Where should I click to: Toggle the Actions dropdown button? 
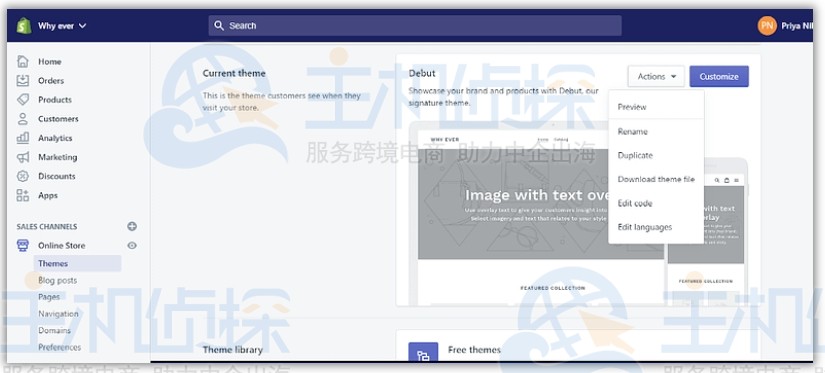pos(656,76)
